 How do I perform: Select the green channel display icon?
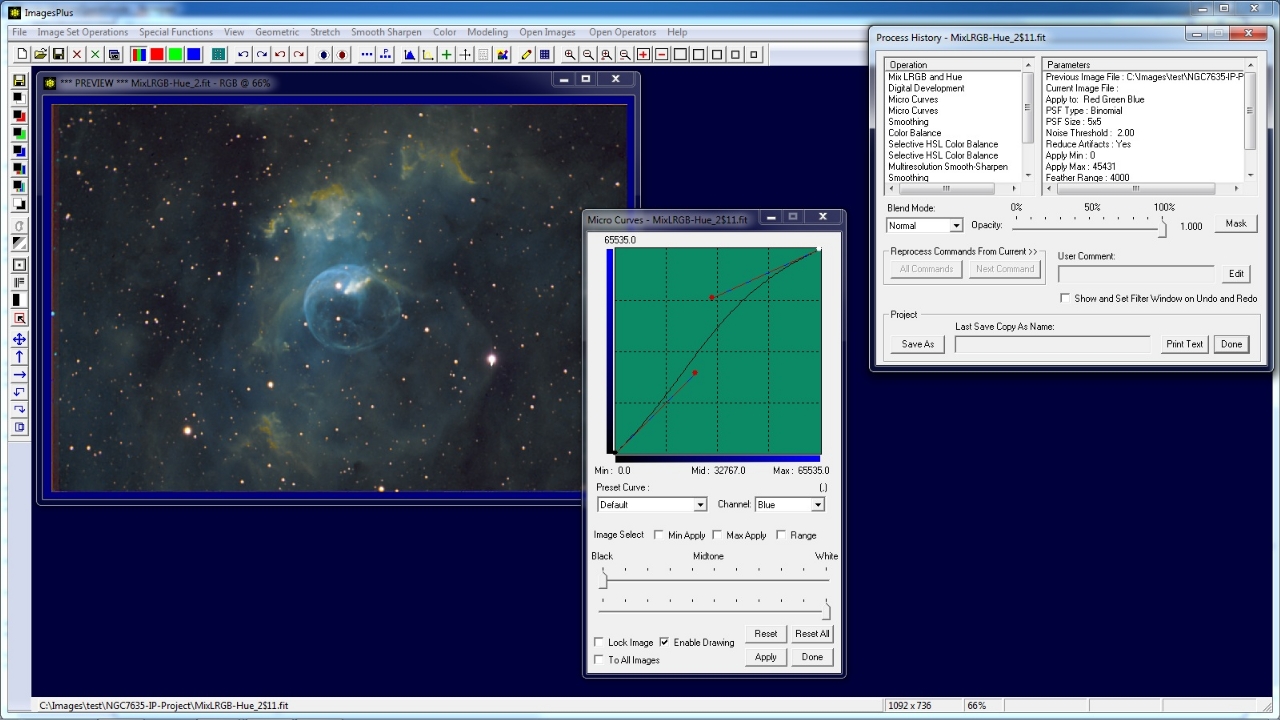click(175, 54)
